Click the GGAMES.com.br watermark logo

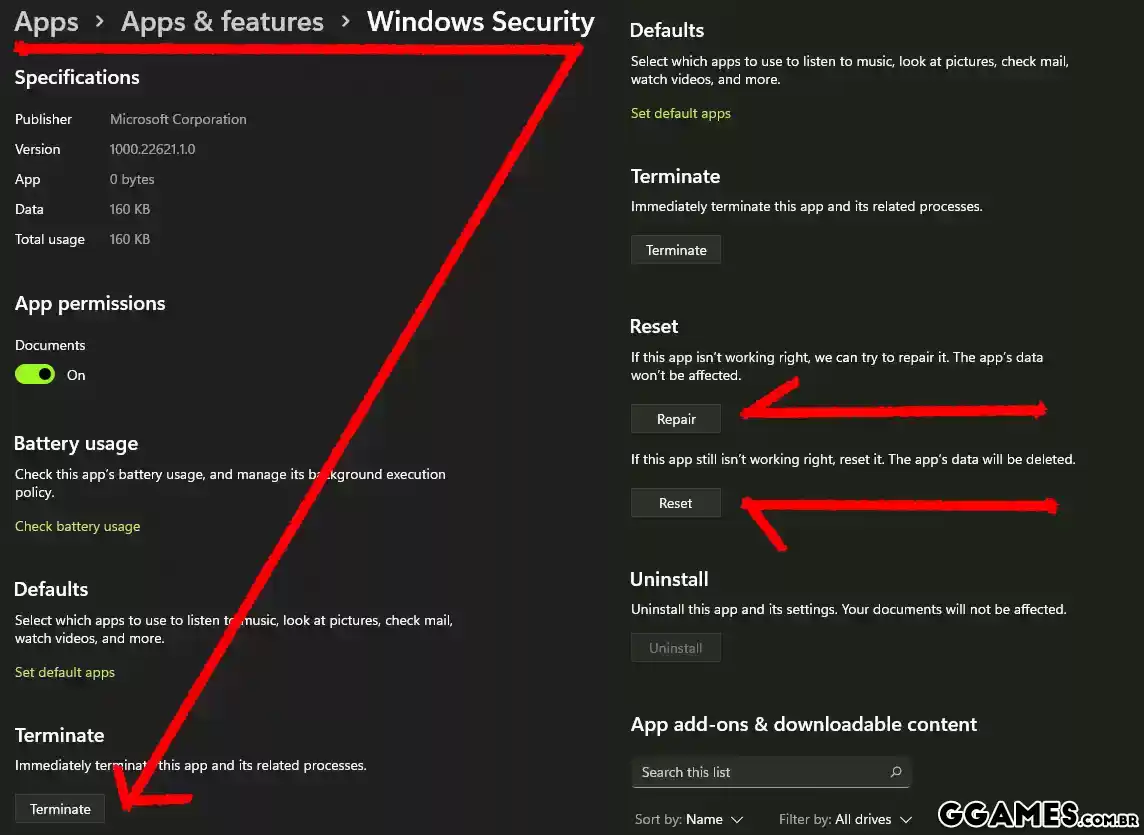click(1038, 814)
